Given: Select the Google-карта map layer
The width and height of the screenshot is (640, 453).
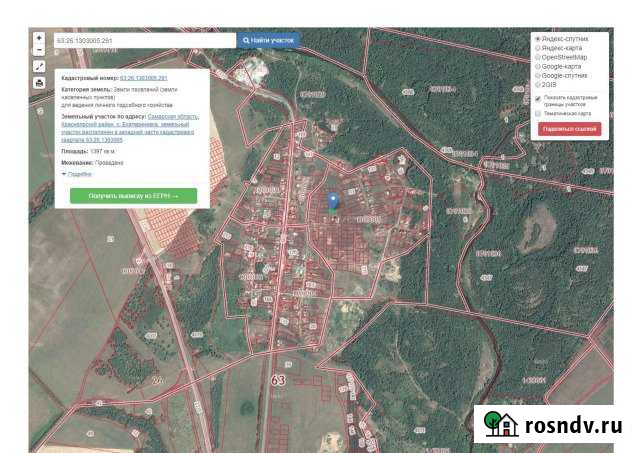Looking at the screenshot, I should click(538, 66).
